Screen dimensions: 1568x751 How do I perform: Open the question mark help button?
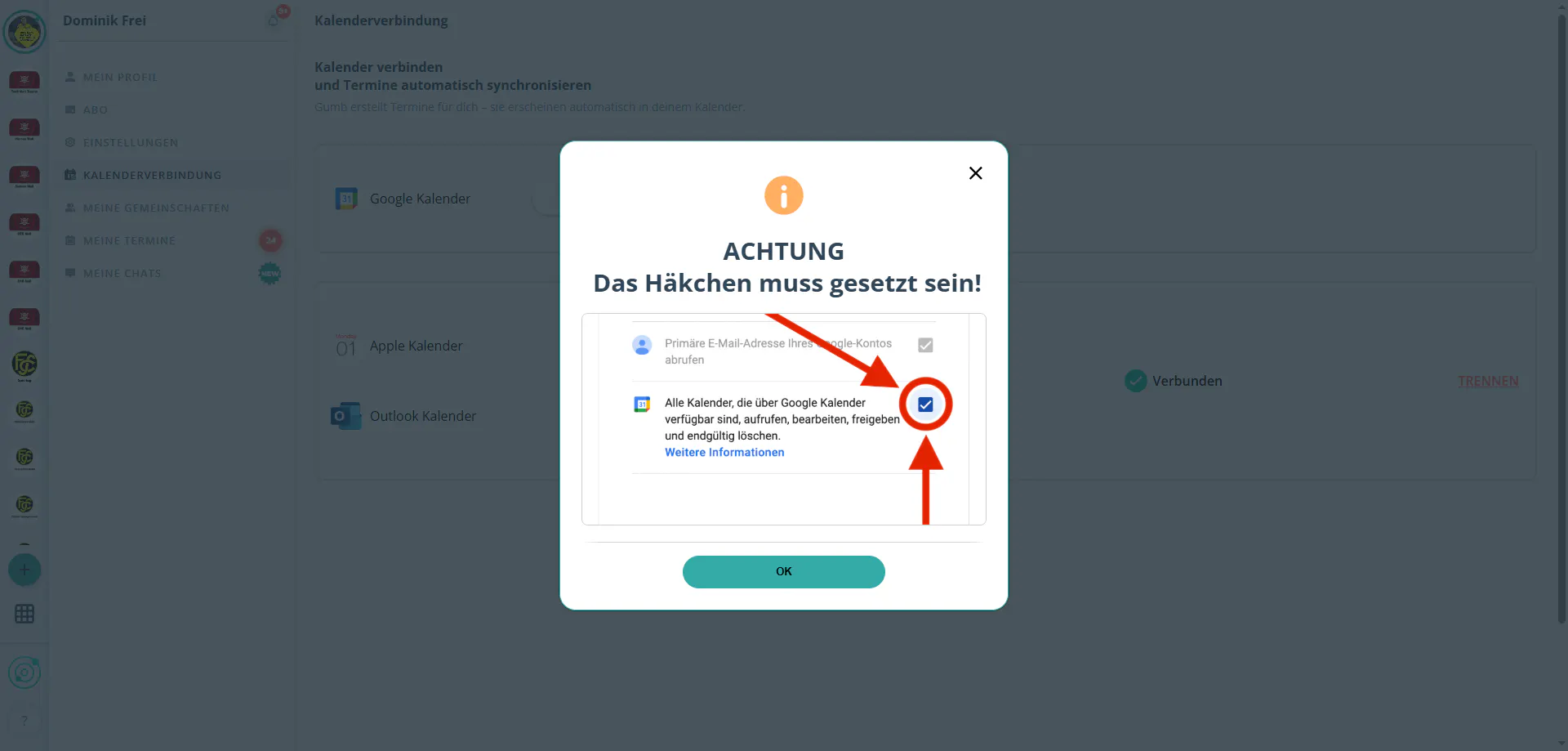click(24, 720)
